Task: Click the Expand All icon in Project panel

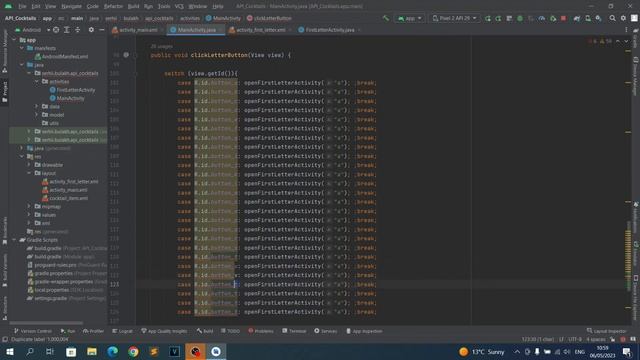Action: 67,30
